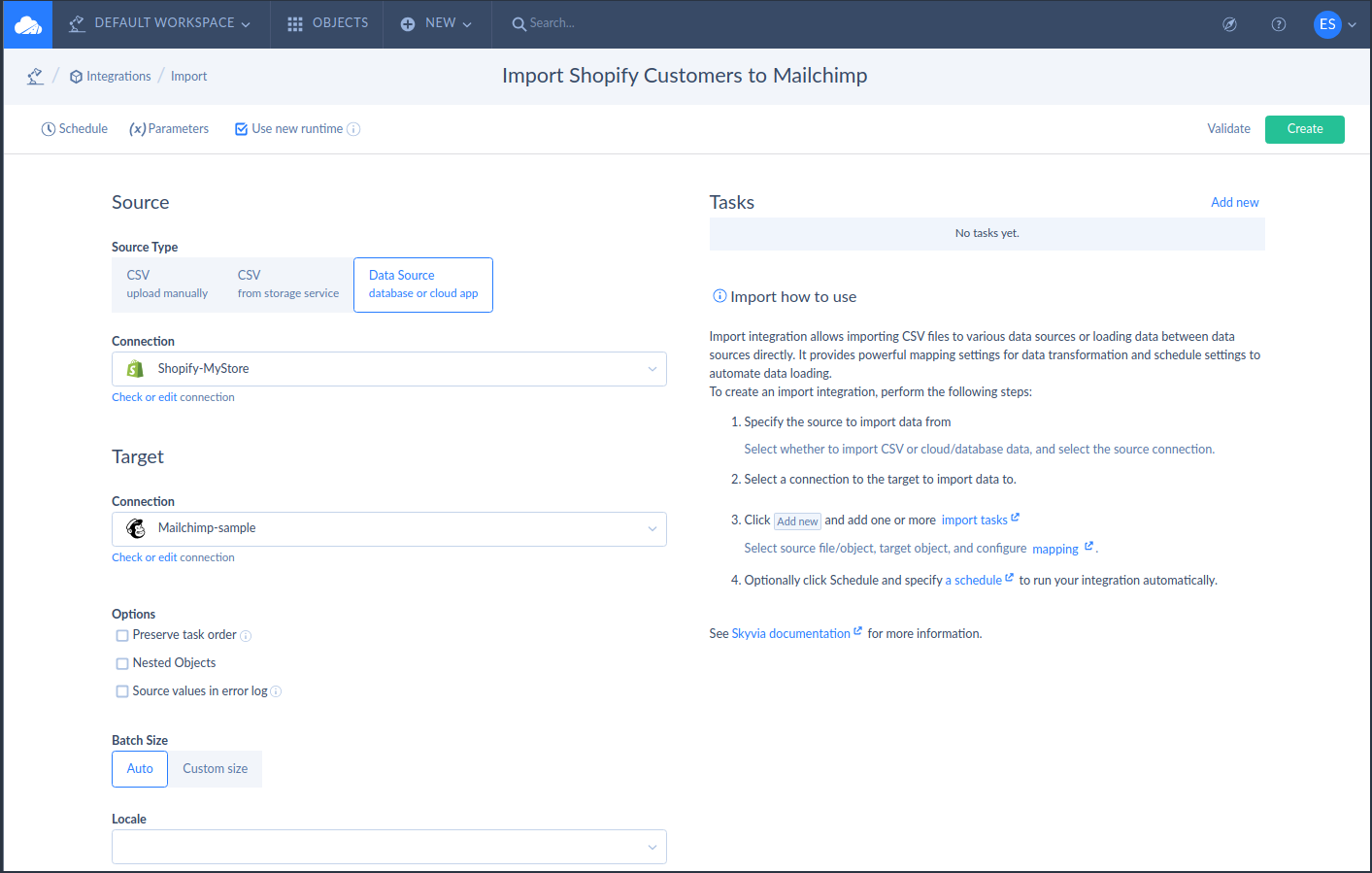1372x873 pixels.
Task: Select CSV upload manually source type
Action: (167, 285)
